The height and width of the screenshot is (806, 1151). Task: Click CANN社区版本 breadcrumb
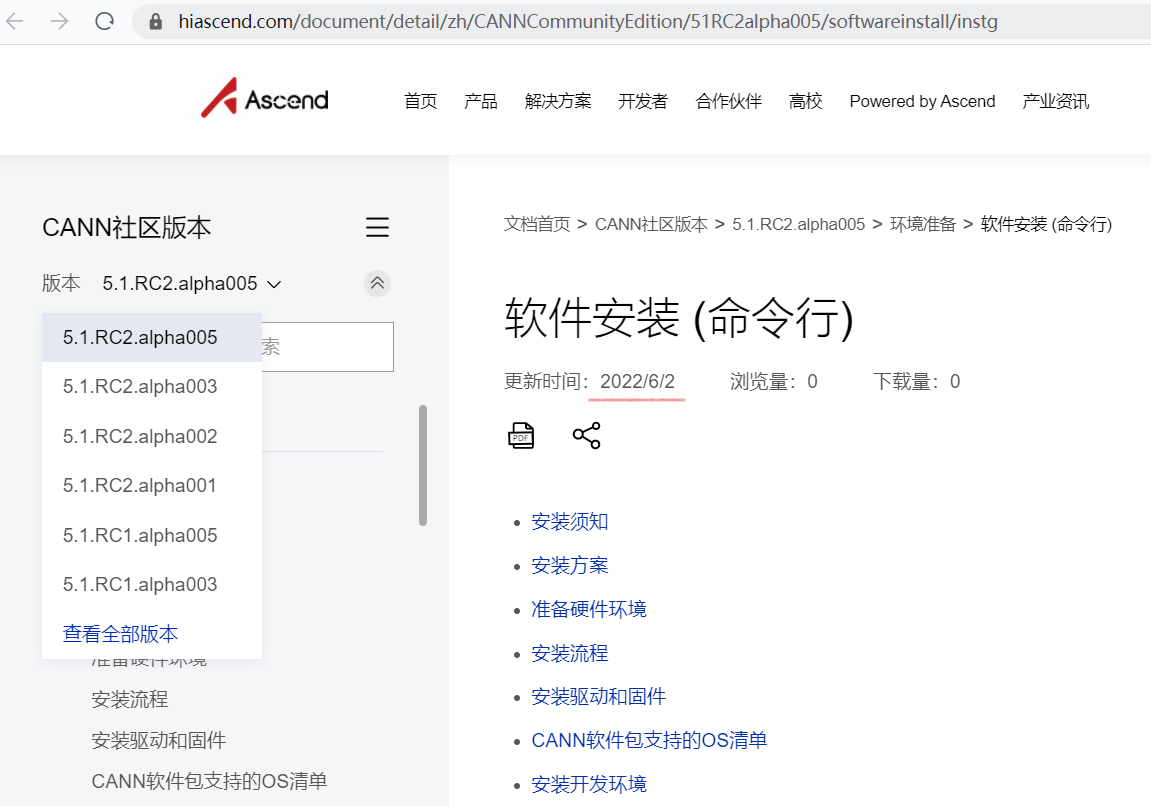coord(651,224)
